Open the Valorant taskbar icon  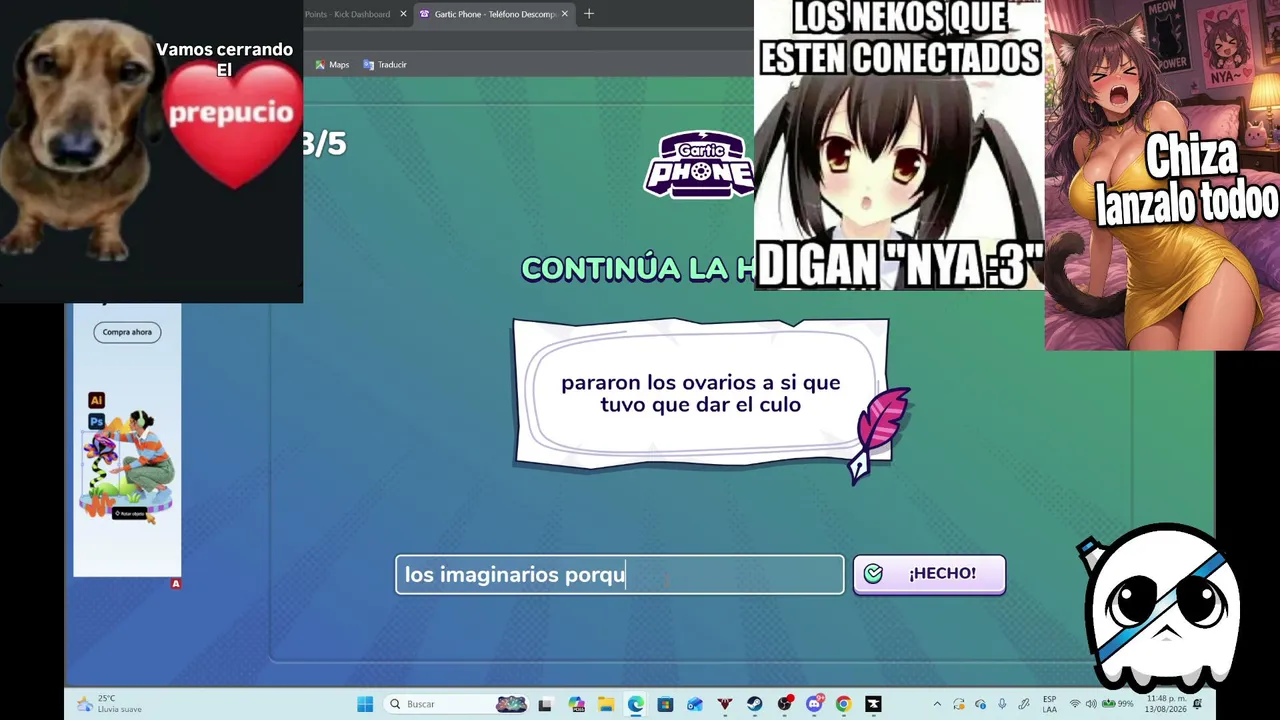pos(725,704)
